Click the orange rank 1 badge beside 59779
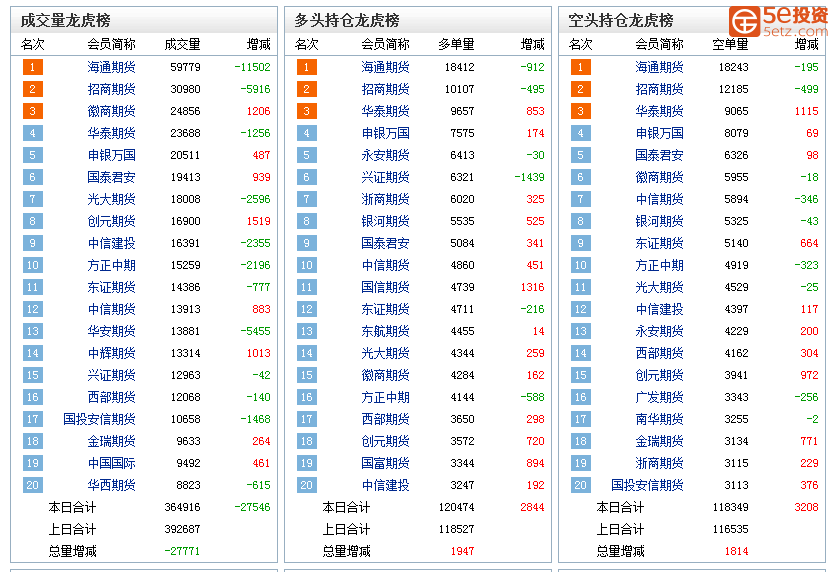 click(x=33, y=67)
